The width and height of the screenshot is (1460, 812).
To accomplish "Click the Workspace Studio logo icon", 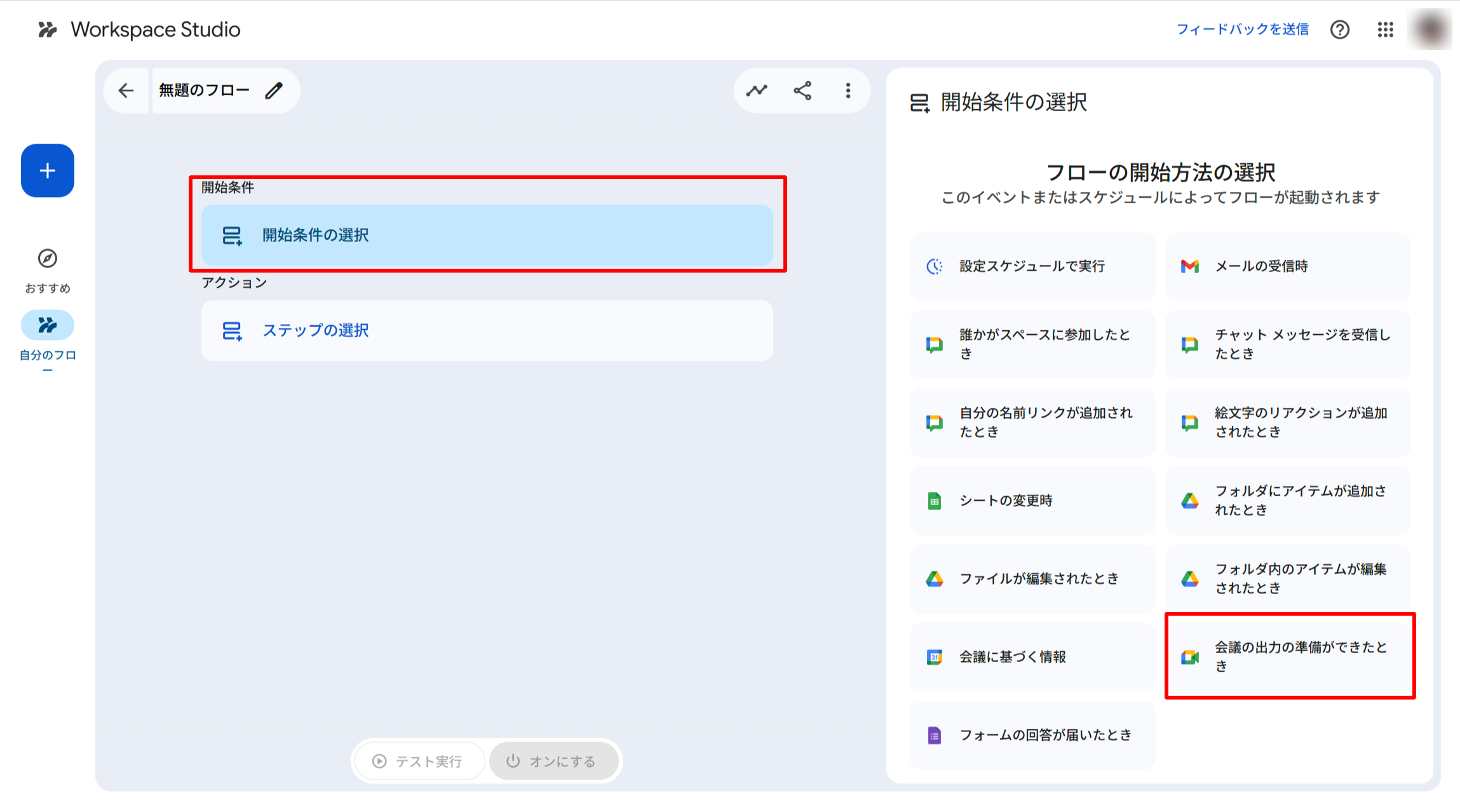I will click(48, 30).
